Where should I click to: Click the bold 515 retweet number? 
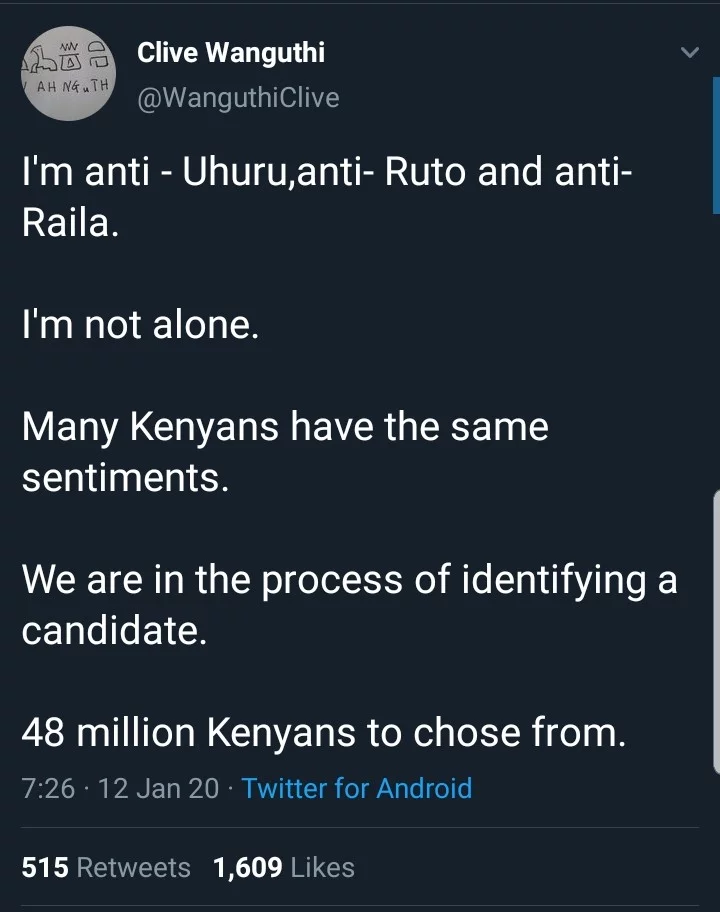[45, 867]
